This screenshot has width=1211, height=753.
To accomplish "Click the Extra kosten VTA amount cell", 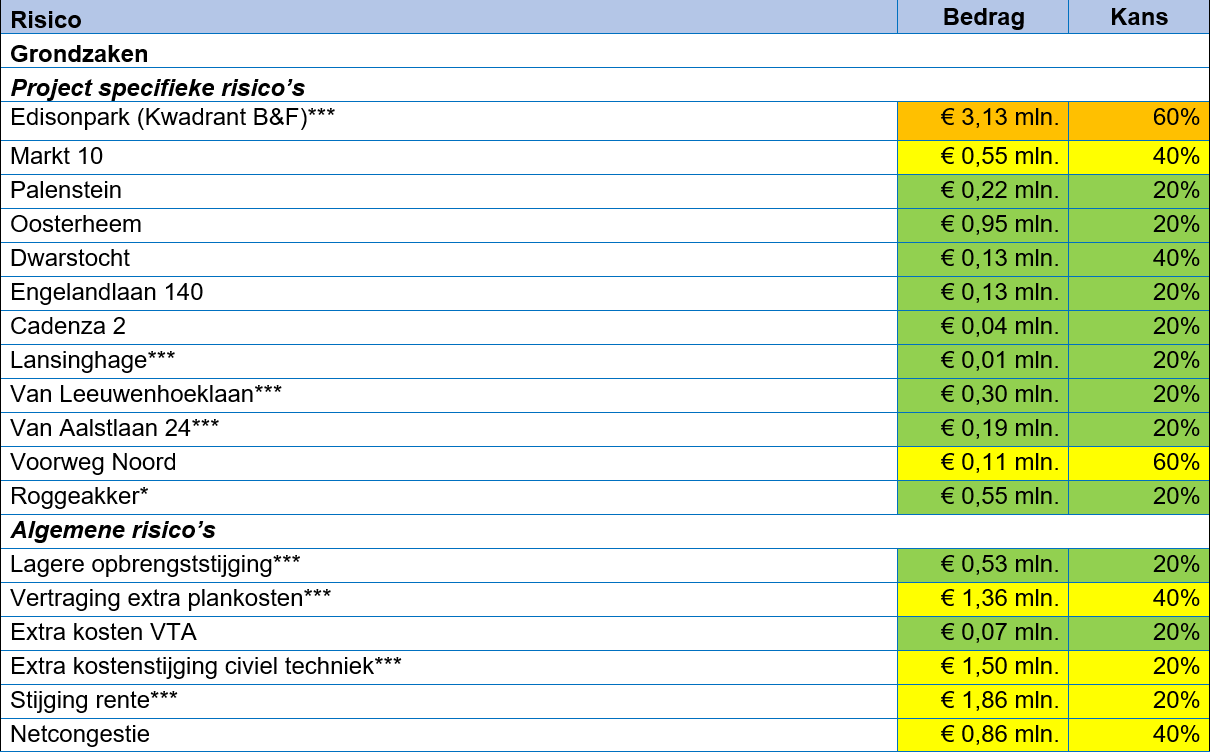I will pyautogui.click(x=983, y=632).
